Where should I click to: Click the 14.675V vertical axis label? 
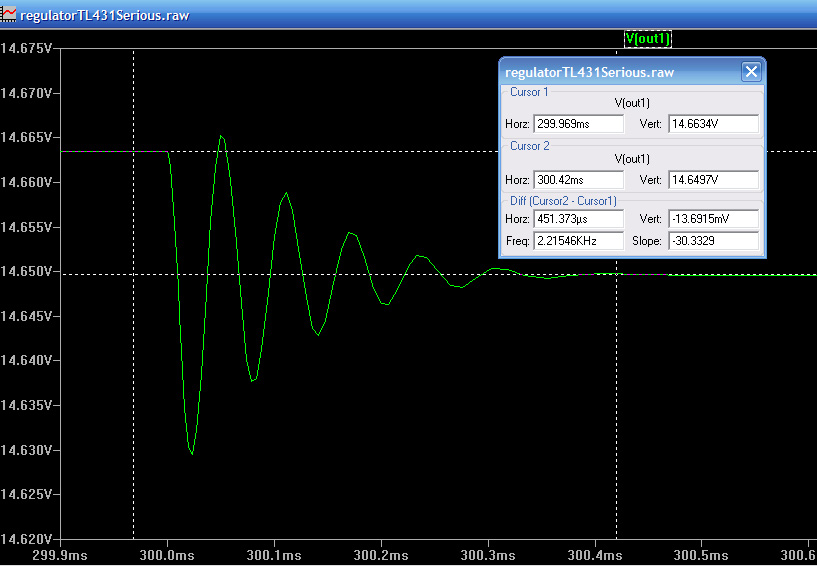point(26,48)
